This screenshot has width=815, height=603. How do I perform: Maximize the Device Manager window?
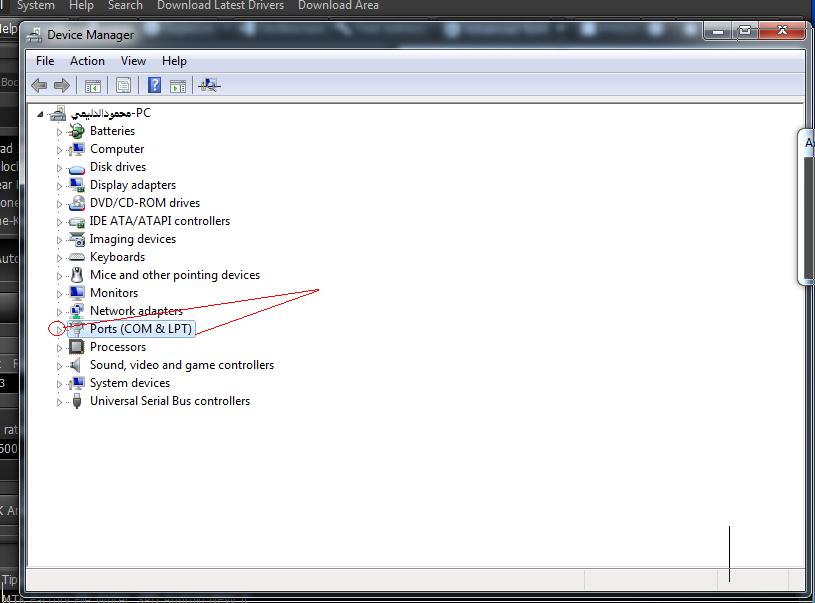tap(744, 31)
